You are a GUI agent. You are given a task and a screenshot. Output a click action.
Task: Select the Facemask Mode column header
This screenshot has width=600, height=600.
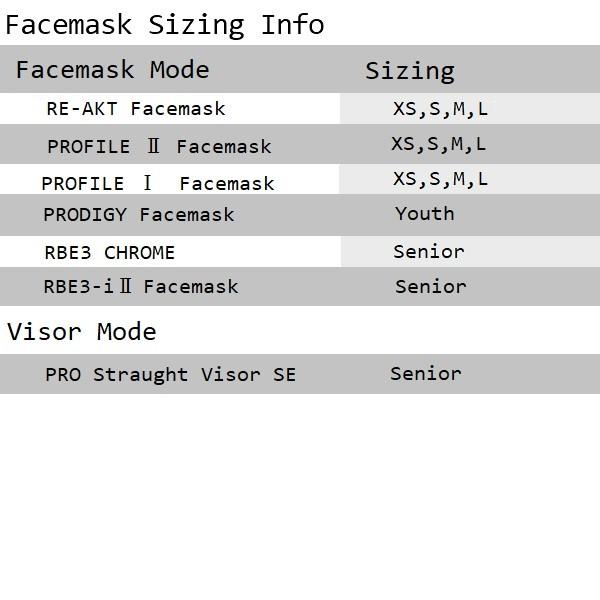coord(112,70)
